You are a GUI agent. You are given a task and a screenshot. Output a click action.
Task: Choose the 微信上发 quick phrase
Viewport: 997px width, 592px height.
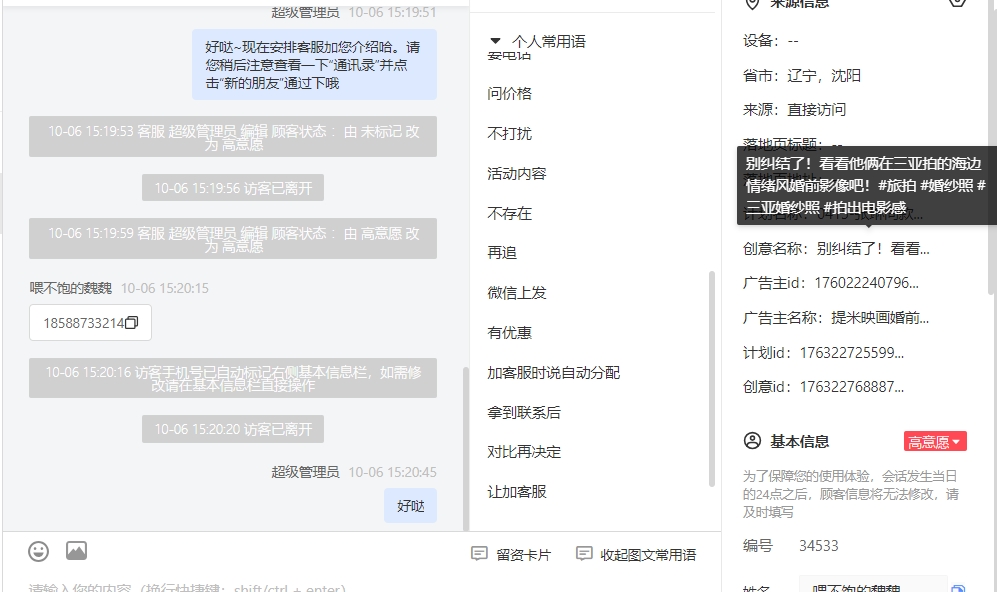click(517, 293)
